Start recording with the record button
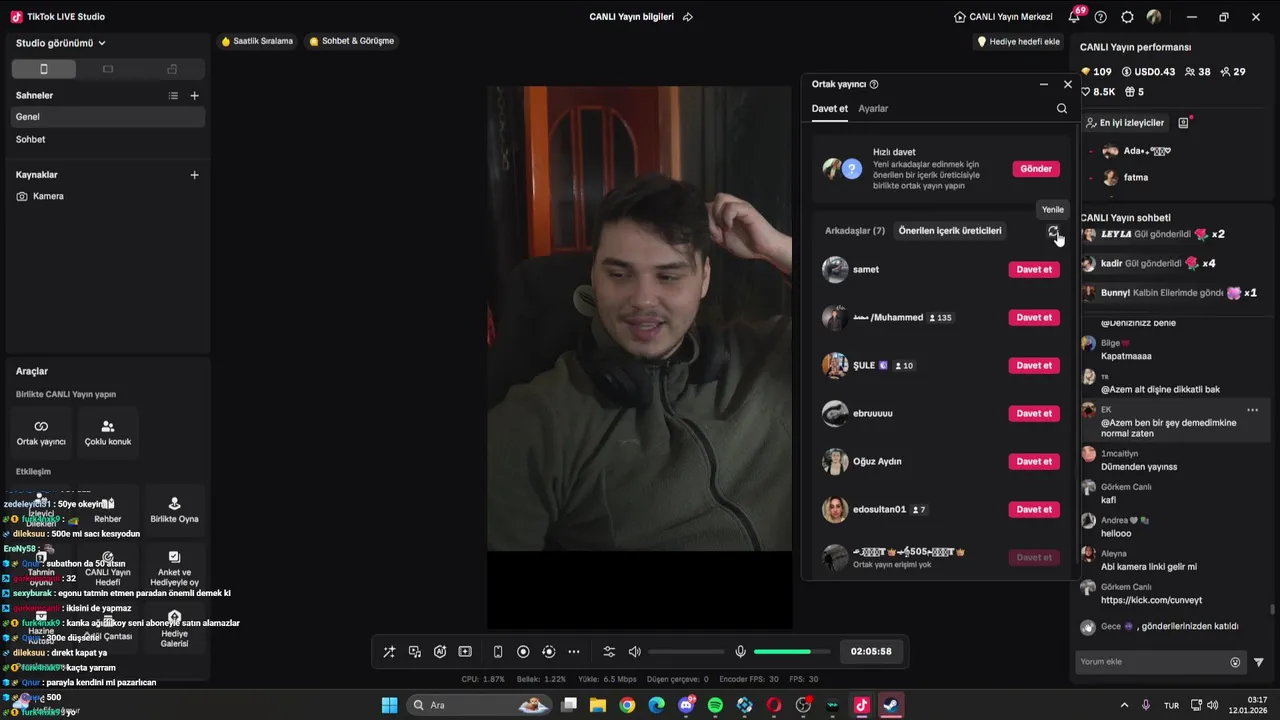Screen dimensions: 1280x720 coord(523,652)
